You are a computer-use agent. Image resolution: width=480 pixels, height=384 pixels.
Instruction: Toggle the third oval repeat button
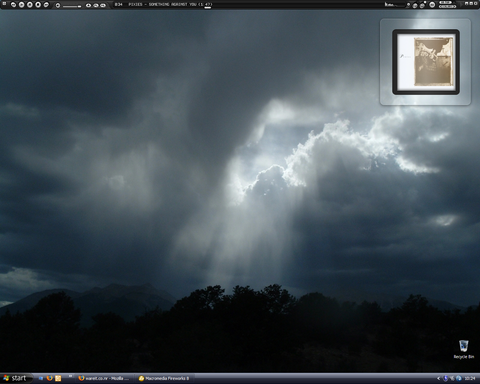tap(103, 5)
